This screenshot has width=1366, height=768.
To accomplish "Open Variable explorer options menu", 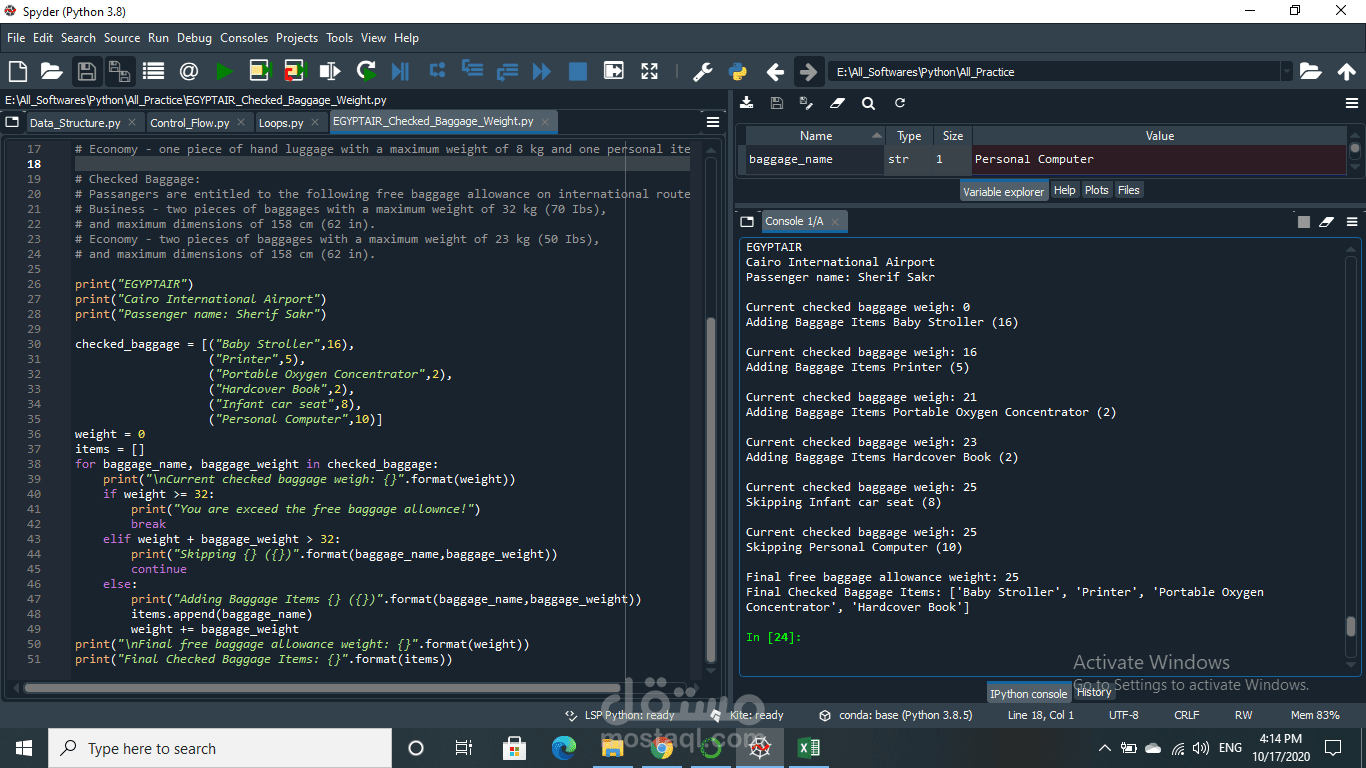I will point(1352,103).
